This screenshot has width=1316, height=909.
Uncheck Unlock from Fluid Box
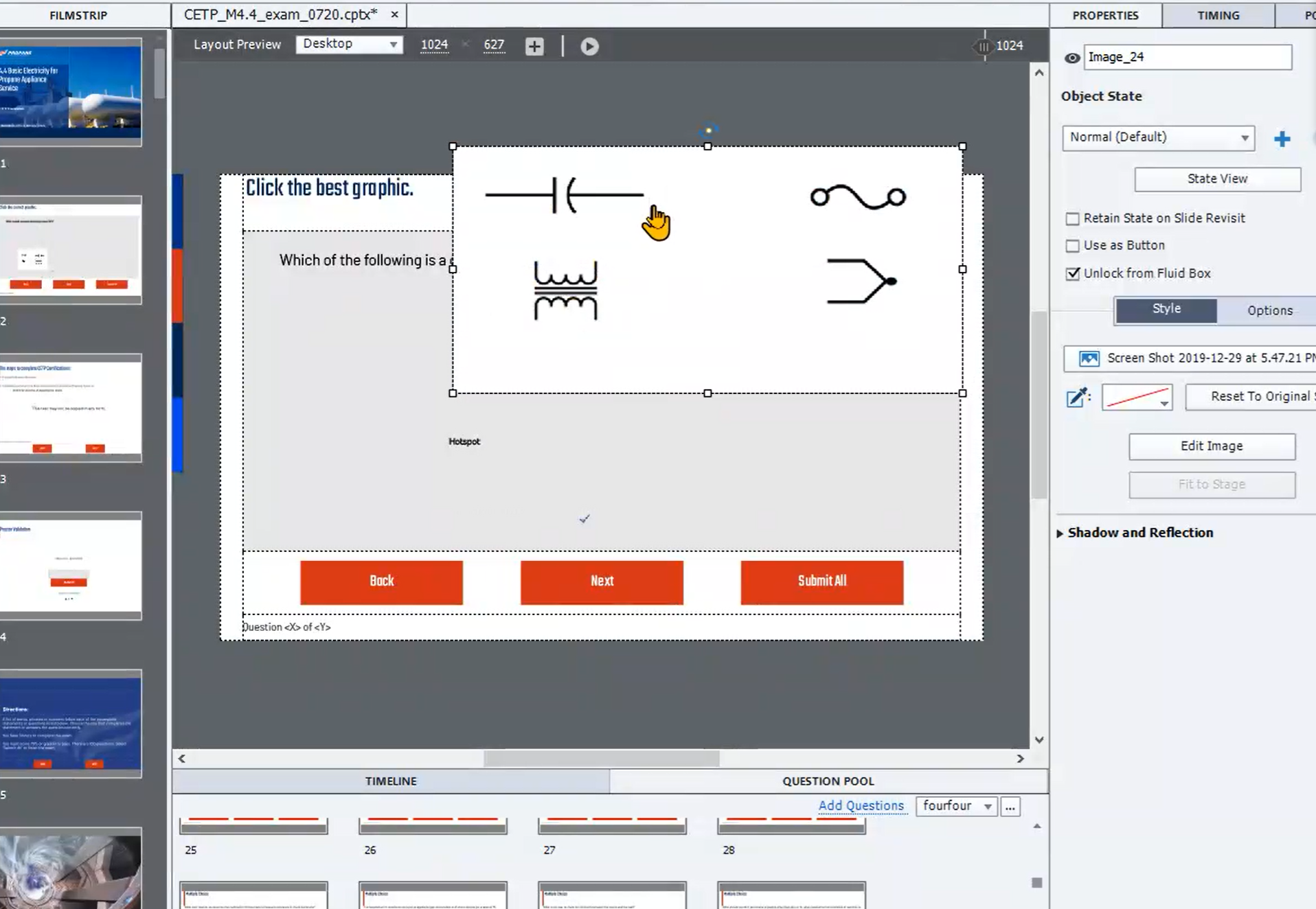tap(1072, 273)
